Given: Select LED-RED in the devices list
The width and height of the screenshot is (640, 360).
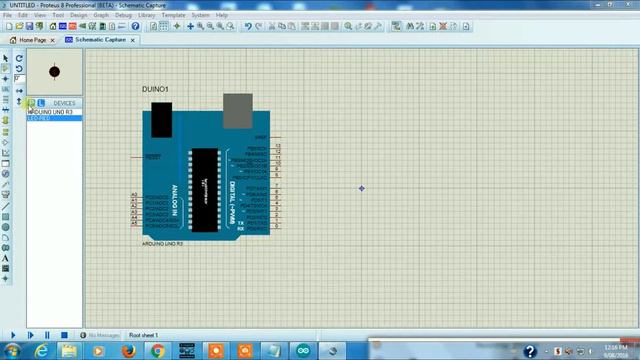Looking at the screenshot, I should coord(54,118).
